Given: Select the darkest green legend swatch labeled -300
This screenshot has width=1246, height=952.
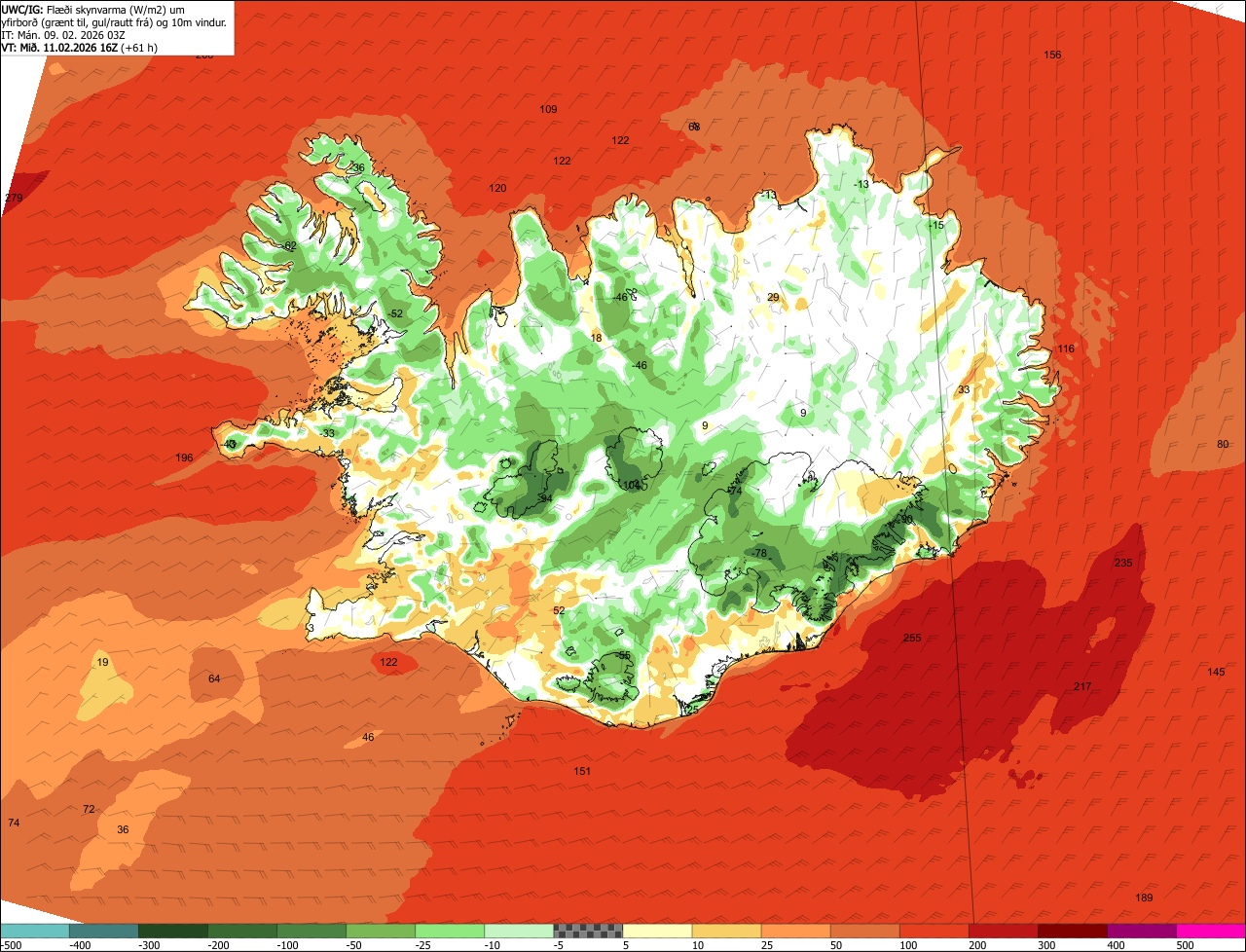Looking at the screenshot, I should pos(172,931).
